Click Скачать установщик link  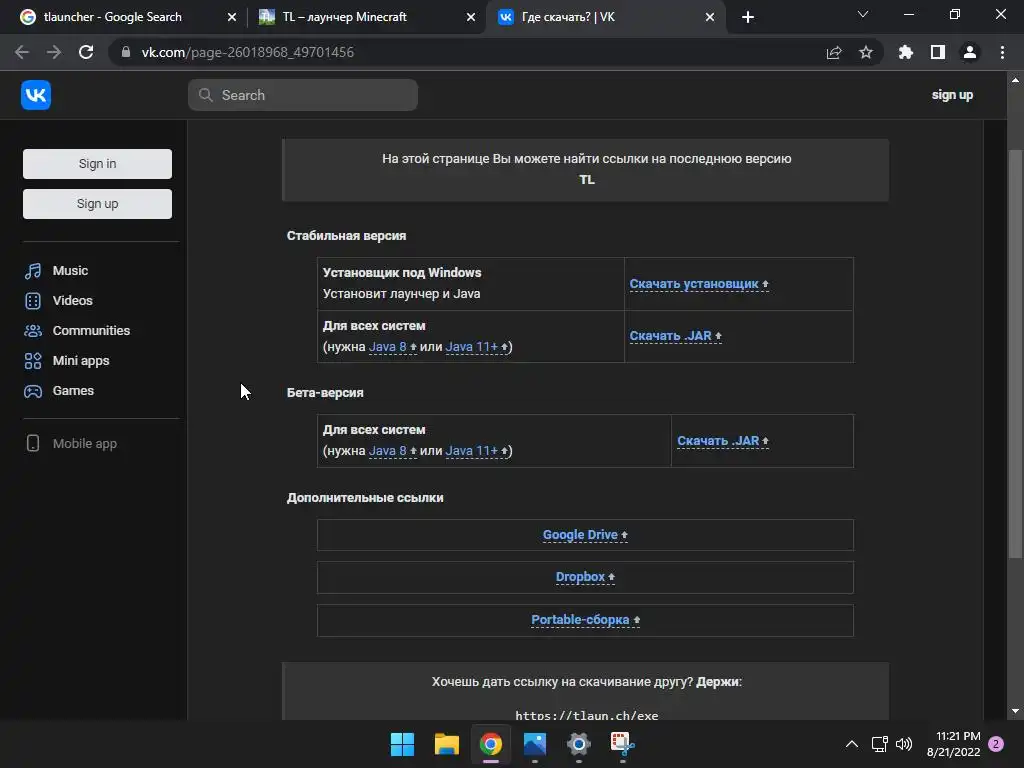(699, 284)
